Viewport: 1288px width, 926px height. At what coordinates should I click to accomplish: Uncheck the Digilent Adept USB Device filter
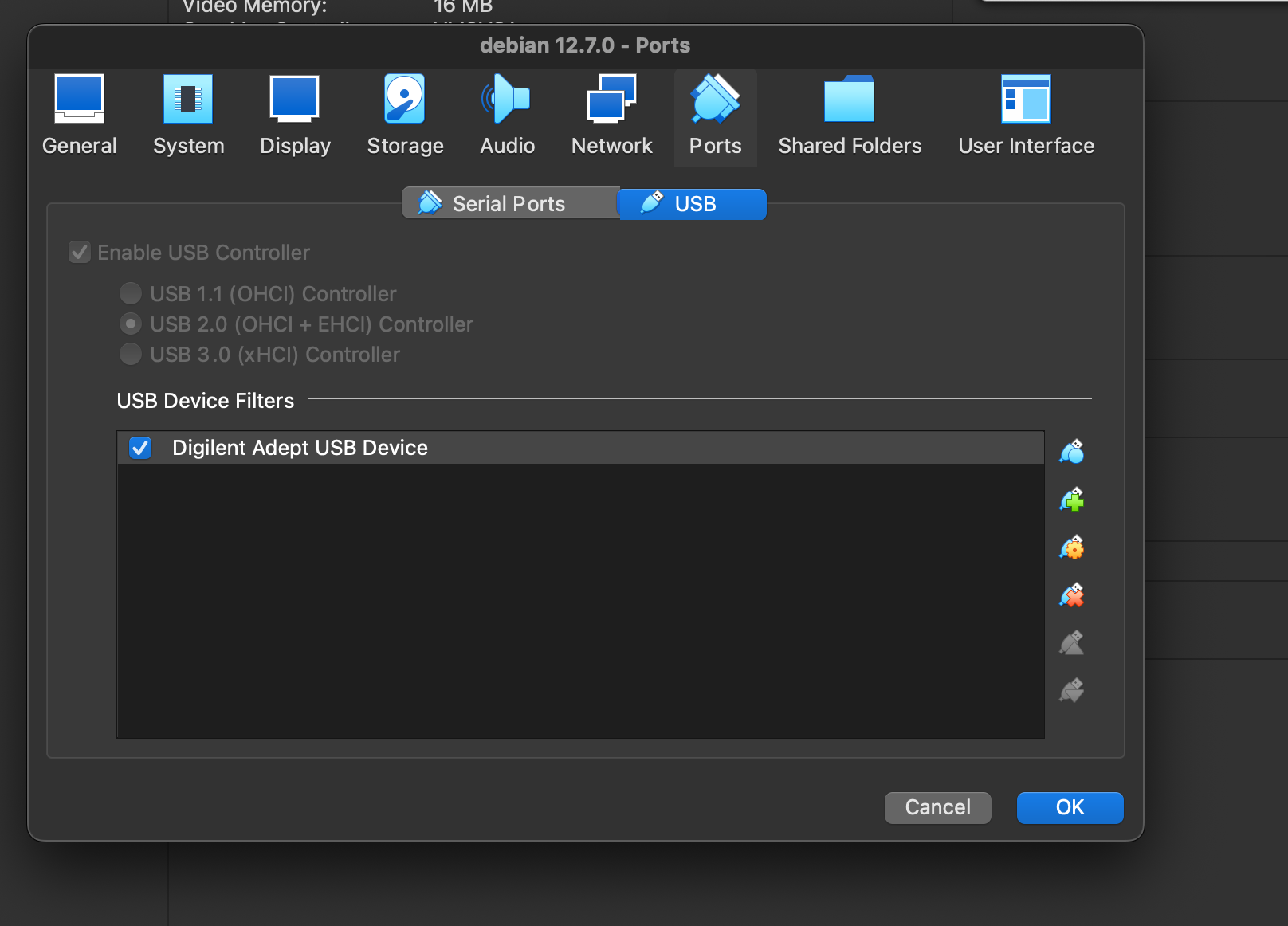click(140, 448)
